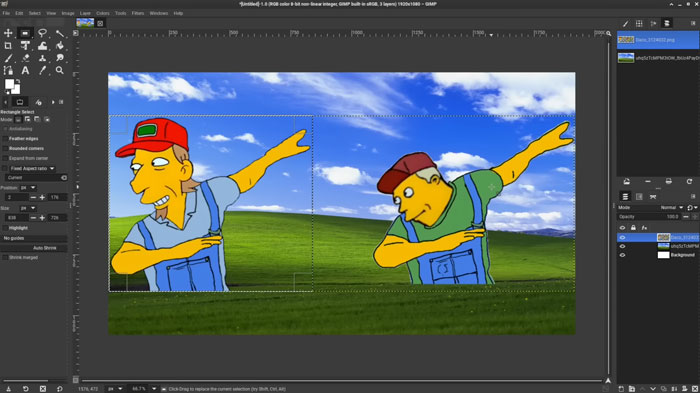Click the canvas navigation icon
The image size is (700, 393).
pos(608,380)
